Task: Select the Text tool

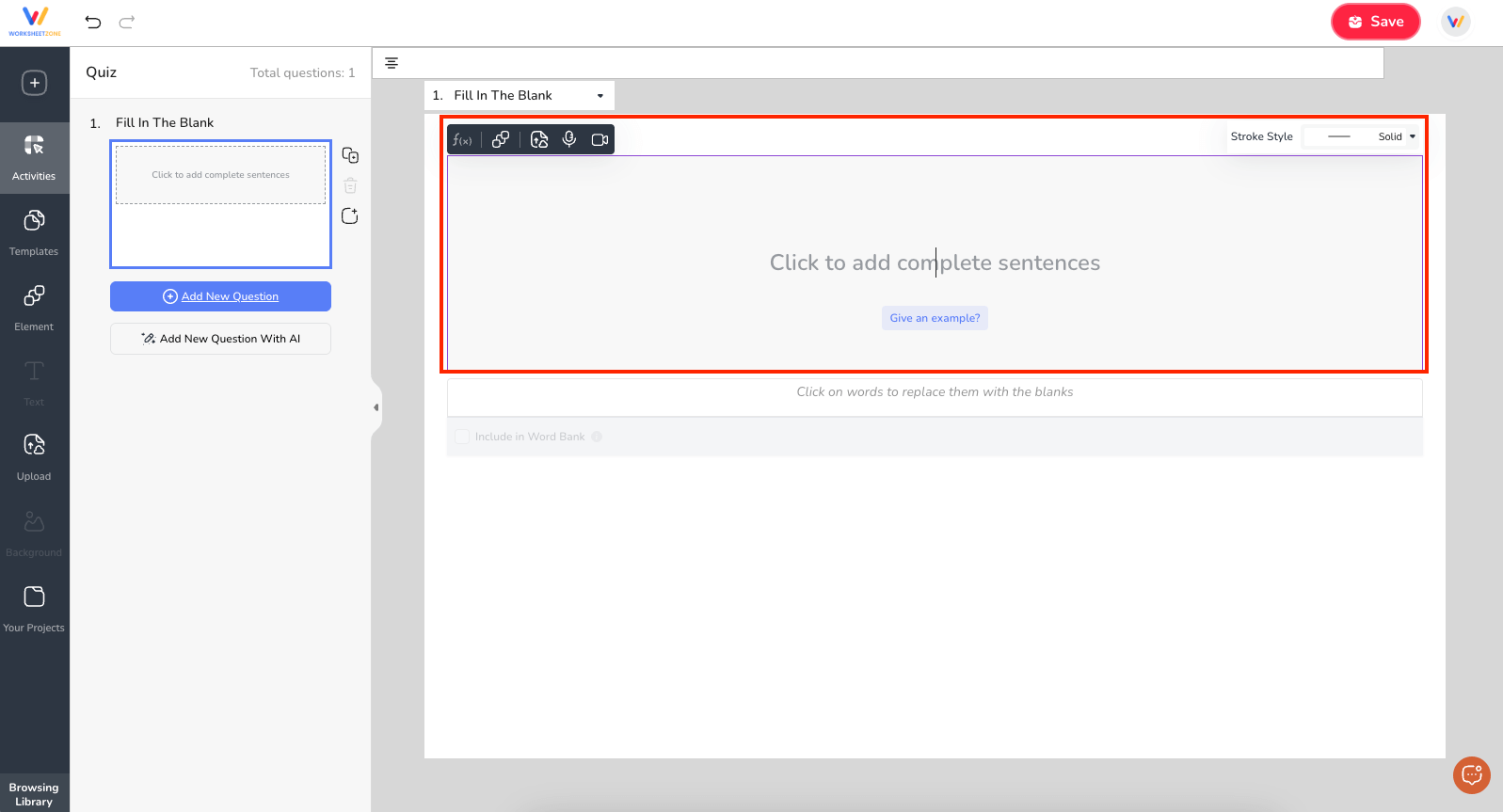Action: [35, 383]
